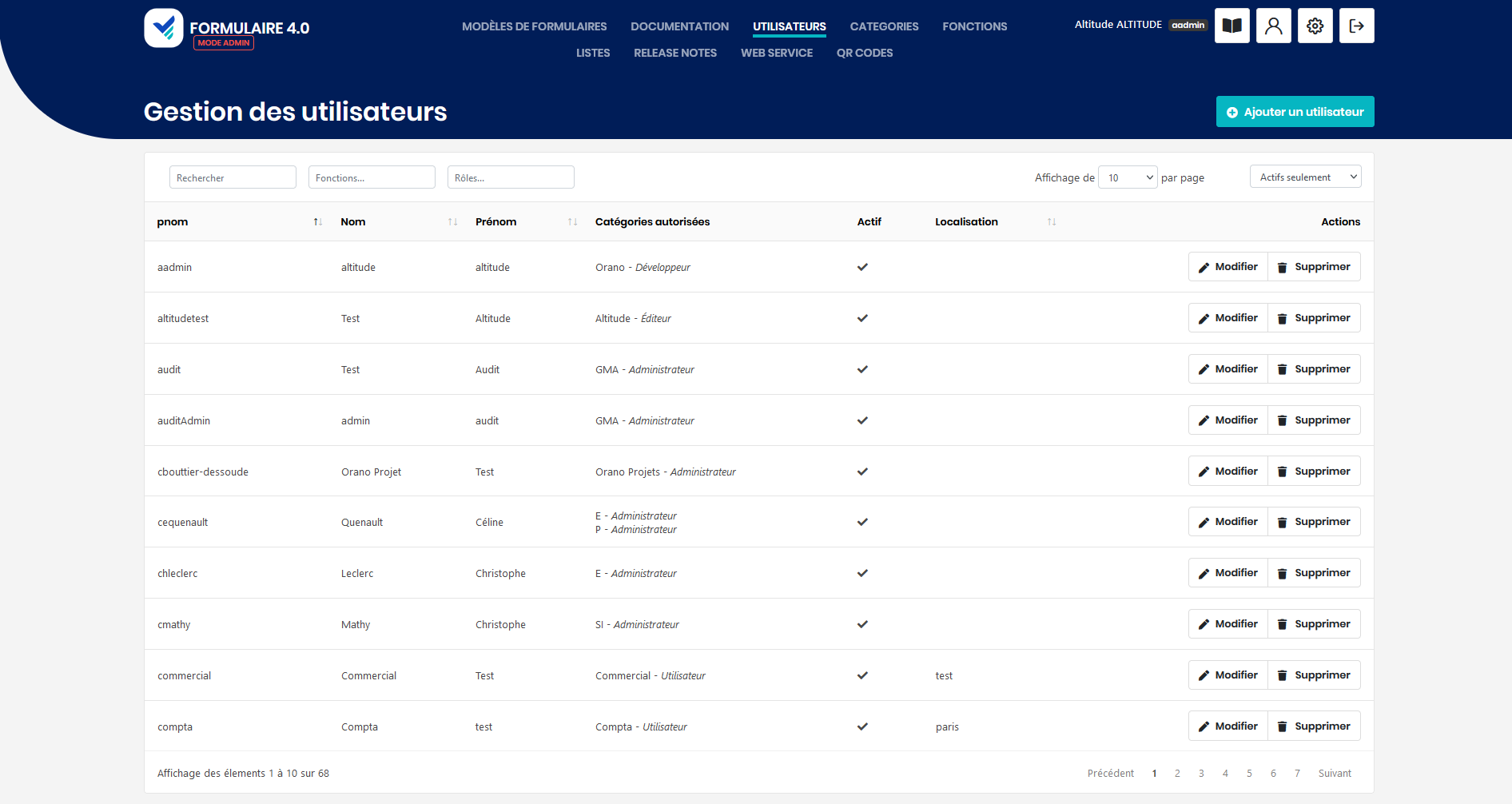
Task: Sort by Localisation column arrows
Action: coord(1052,222)
